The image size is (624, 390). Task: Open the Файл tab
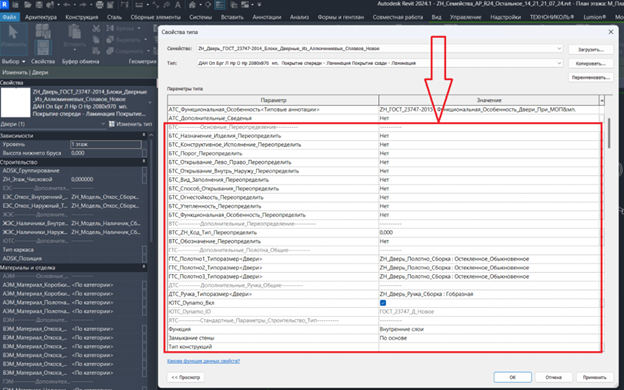tap(10, 17)
